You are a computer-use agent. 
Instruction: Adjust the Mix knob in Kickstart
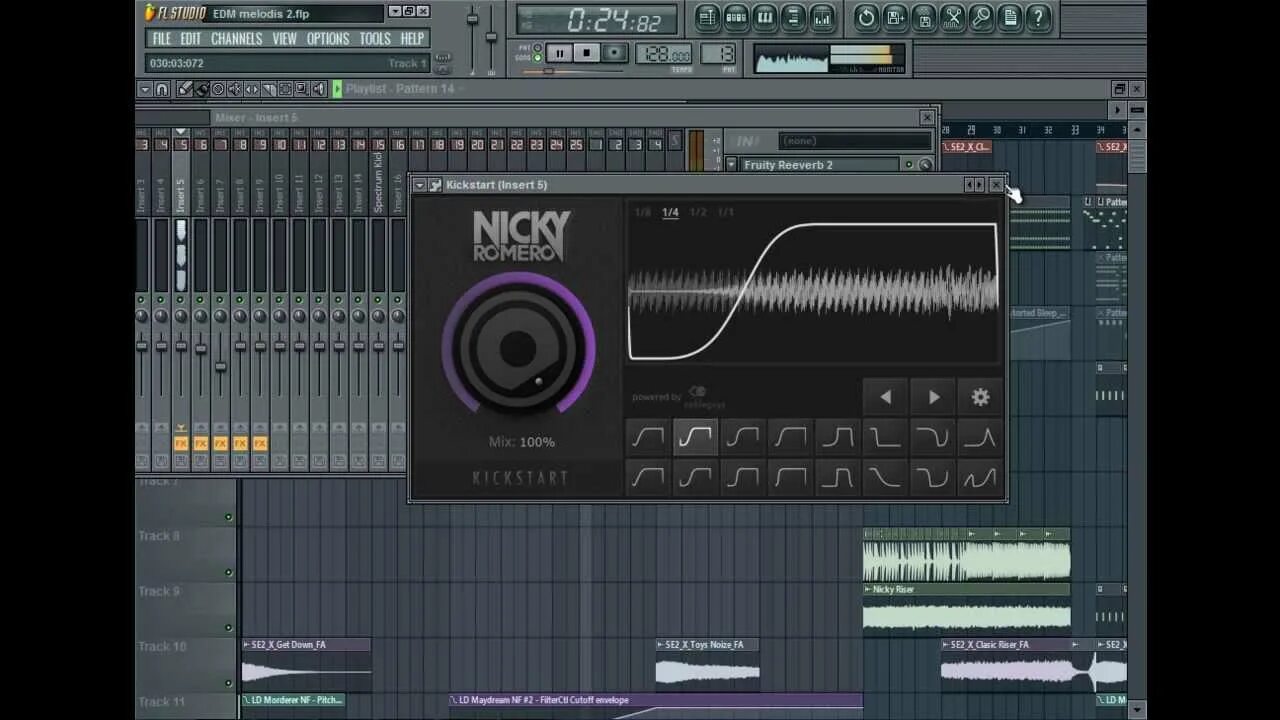[x=518, y=349]
